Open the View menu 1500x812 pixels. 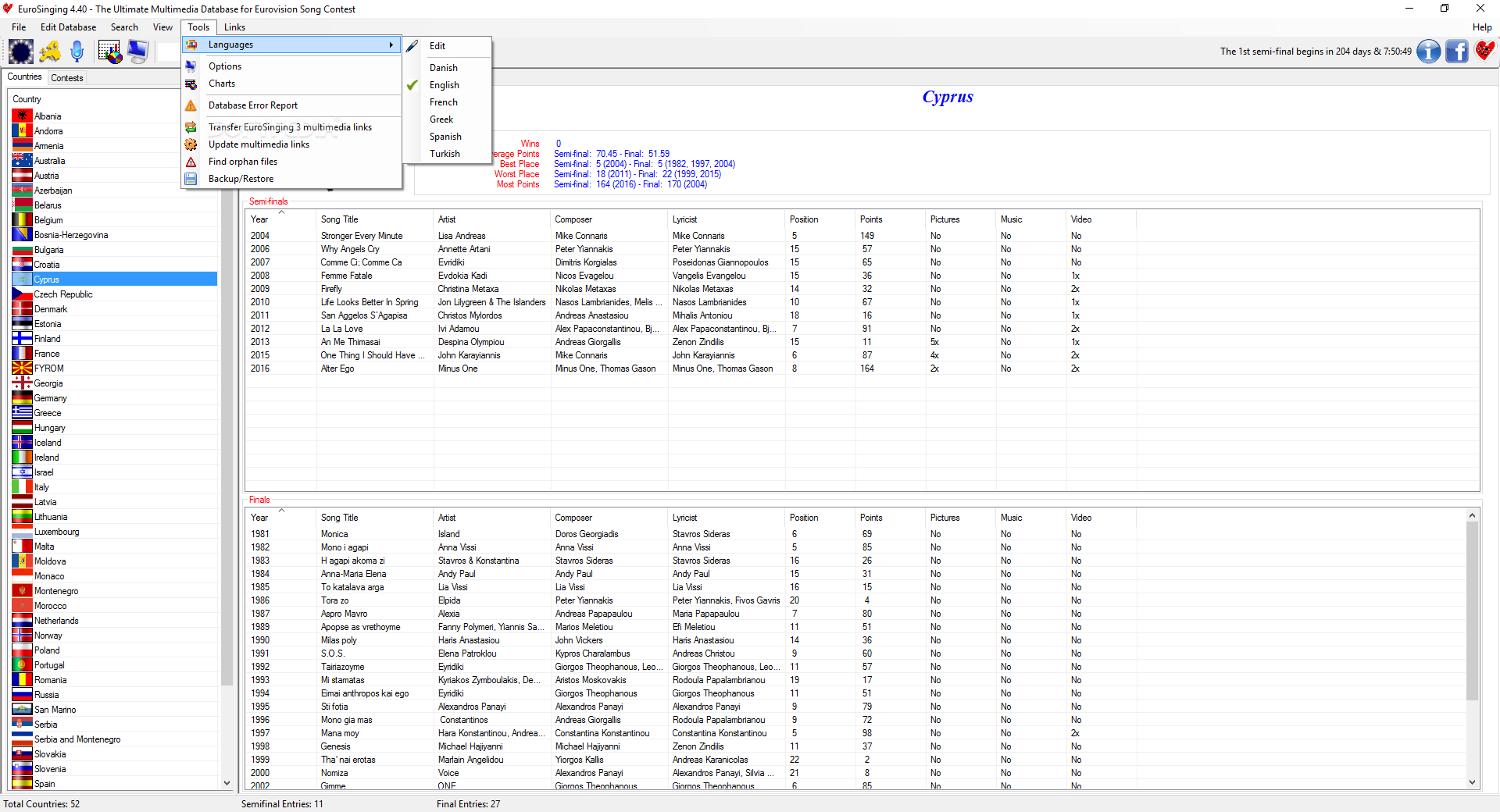coord(162,27)
